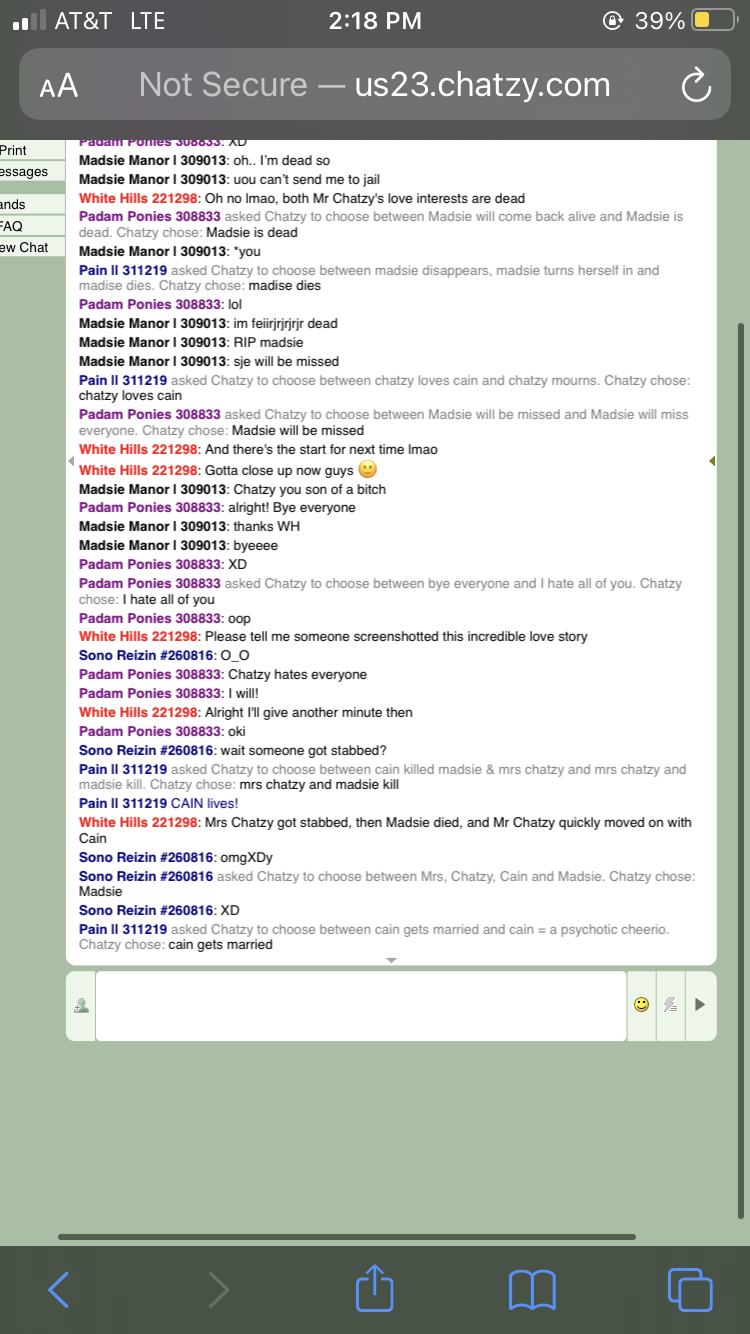Open the Safari bookmarks book icon
The height and width of the screenshot is (1334, 750).
coord(532,1290)
